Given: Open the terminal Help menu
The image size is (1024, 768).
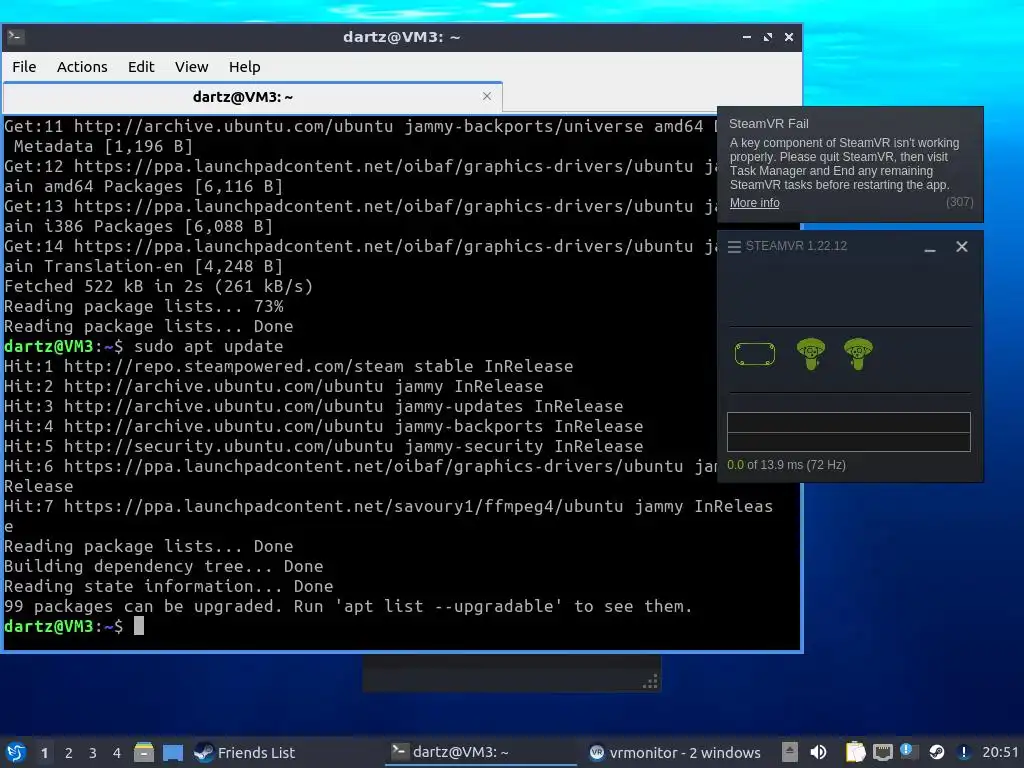Looking at the screenshot, I should click(x=244, y=67).
